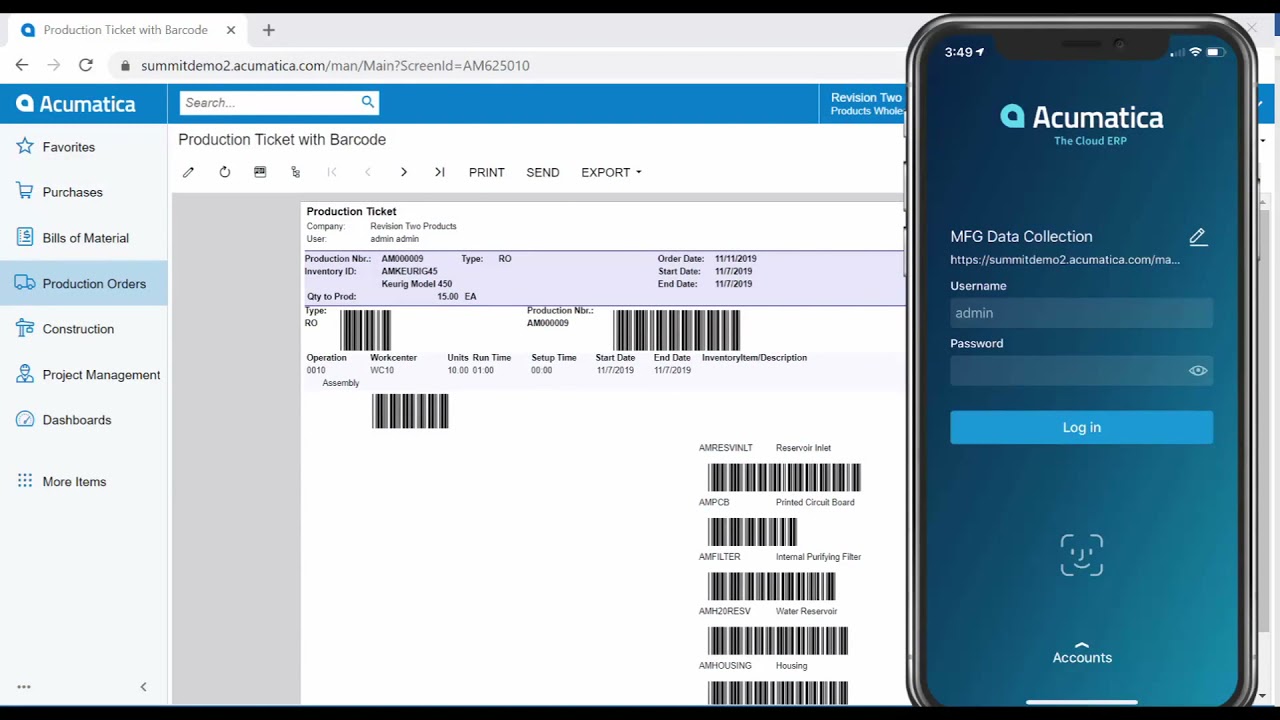The width and height of the screenshot is (1280, 720).
Task: Click the Acumatica logo in header
Action: [76, 104]
